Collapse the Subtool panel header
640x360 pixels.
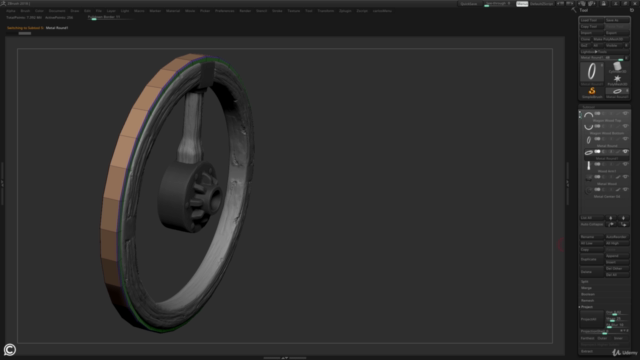(589, 107)
